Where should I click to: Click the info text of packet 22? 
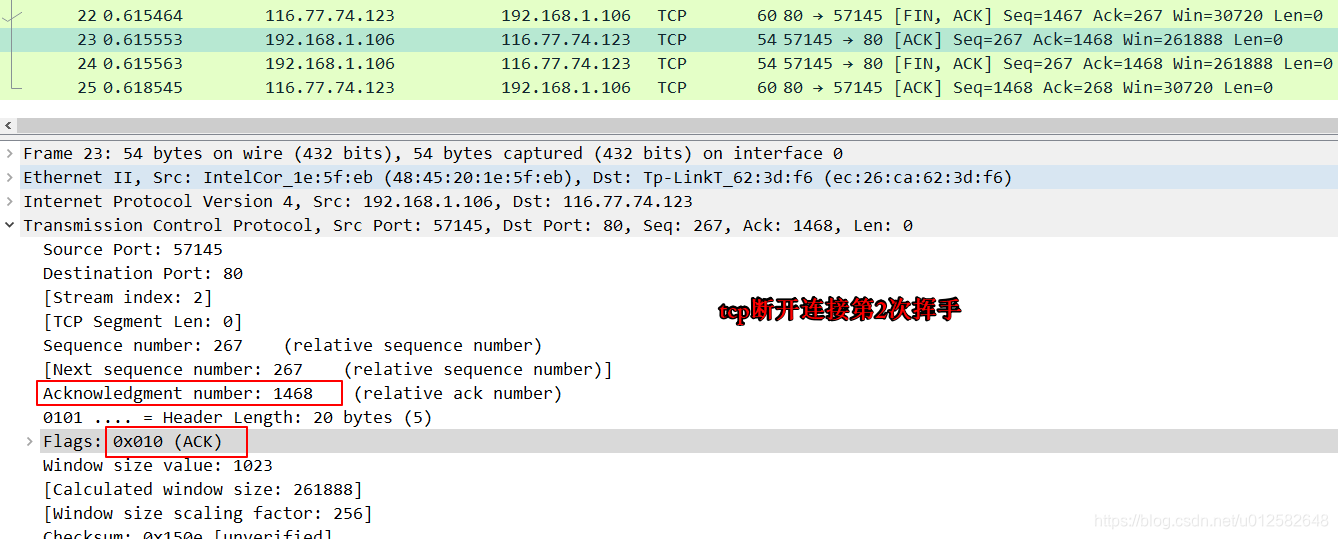click(1040, 15)
